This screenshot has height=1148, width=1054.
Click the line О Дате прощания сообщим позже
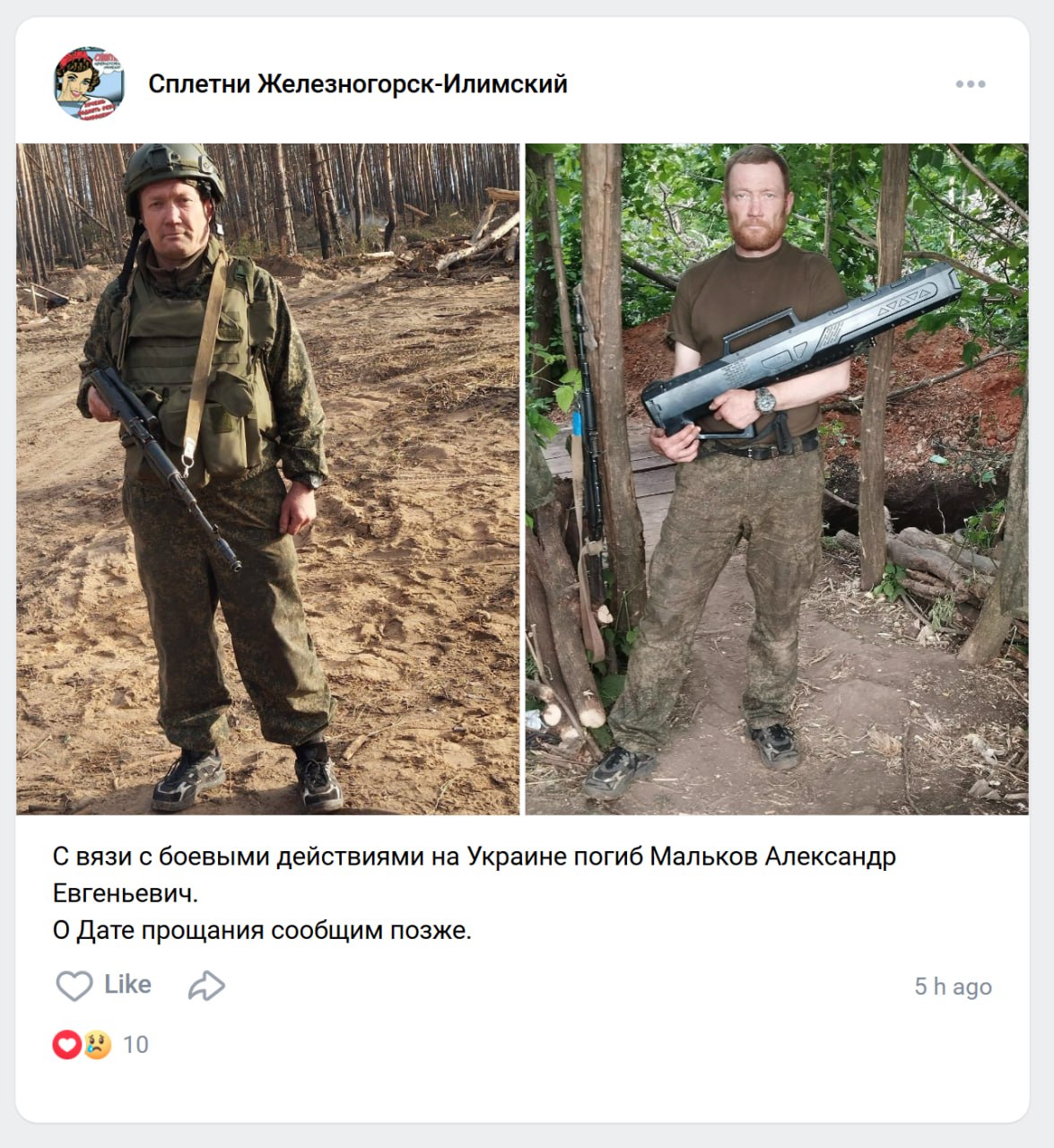262,931
